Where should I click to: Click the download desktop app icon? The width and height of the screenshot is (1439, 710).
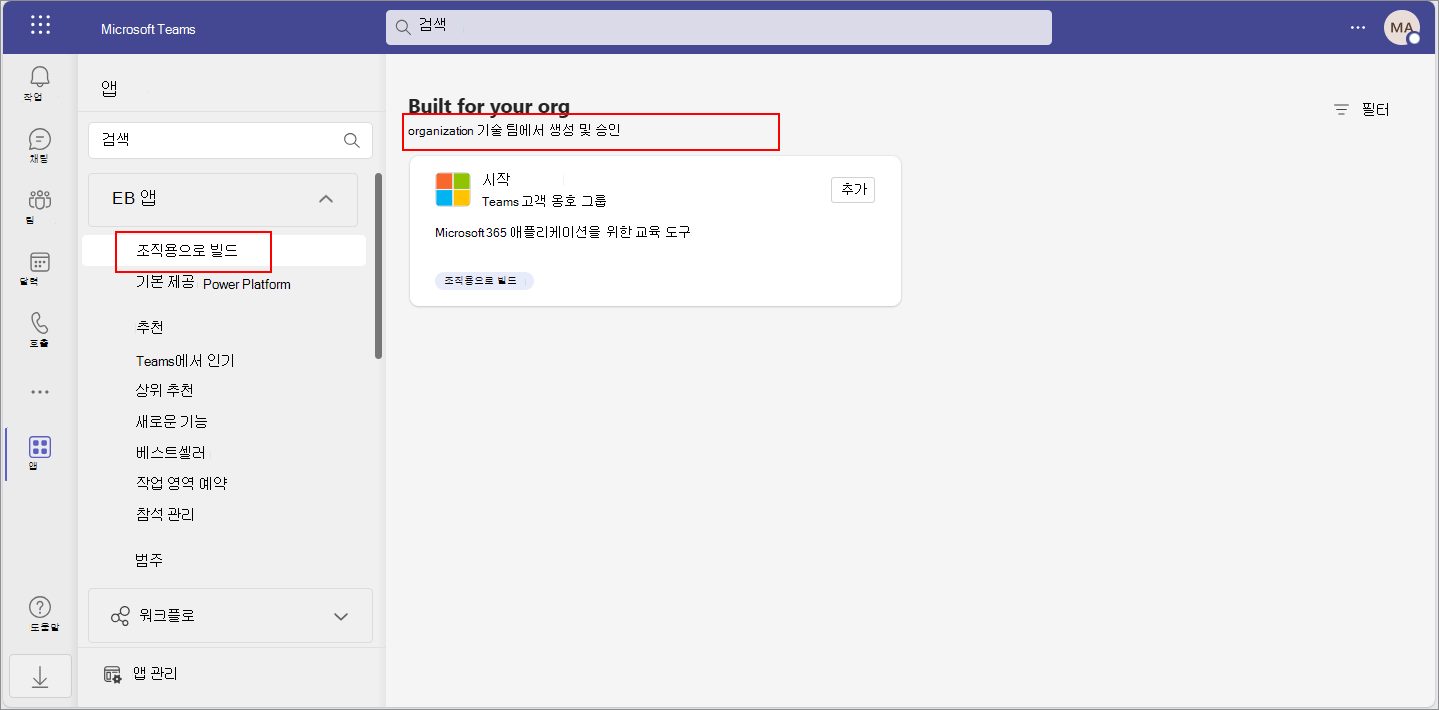click(x=40, y=677)
